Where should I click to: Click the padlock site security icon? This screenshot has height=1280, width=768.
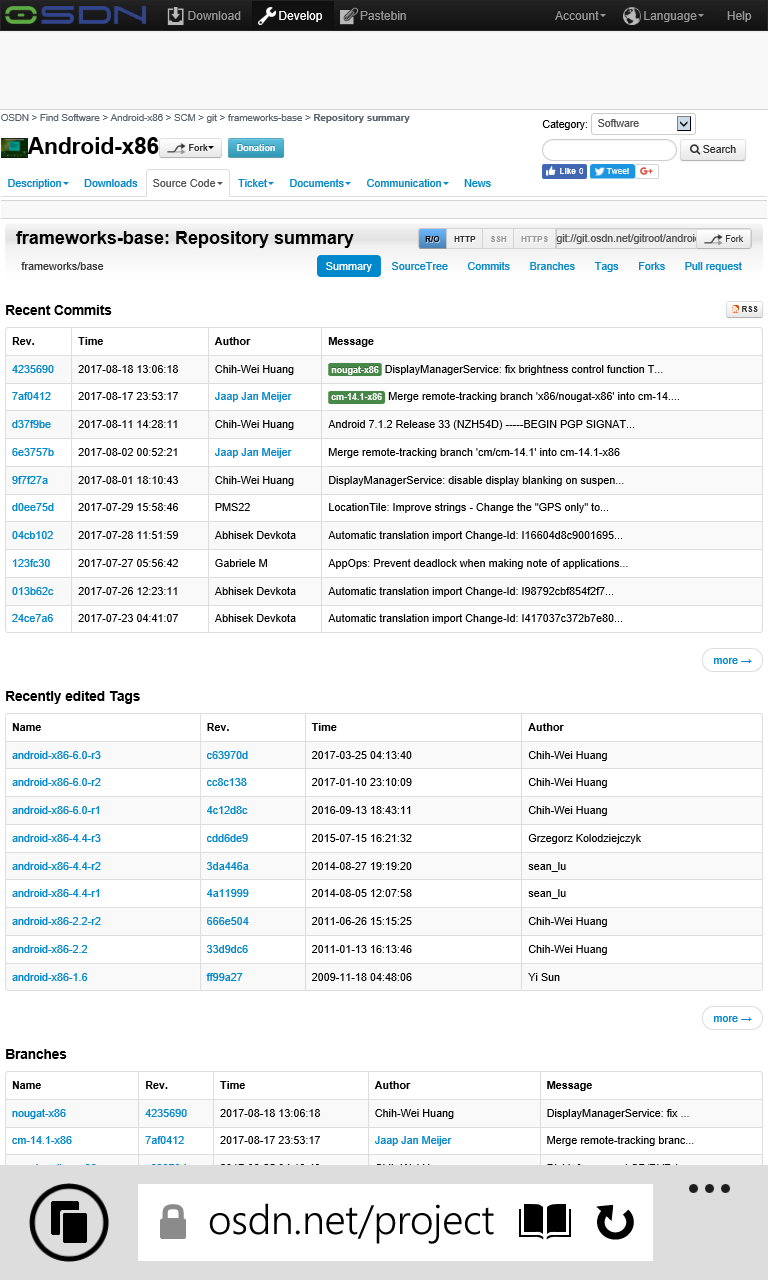click(x=173, y=1221)
